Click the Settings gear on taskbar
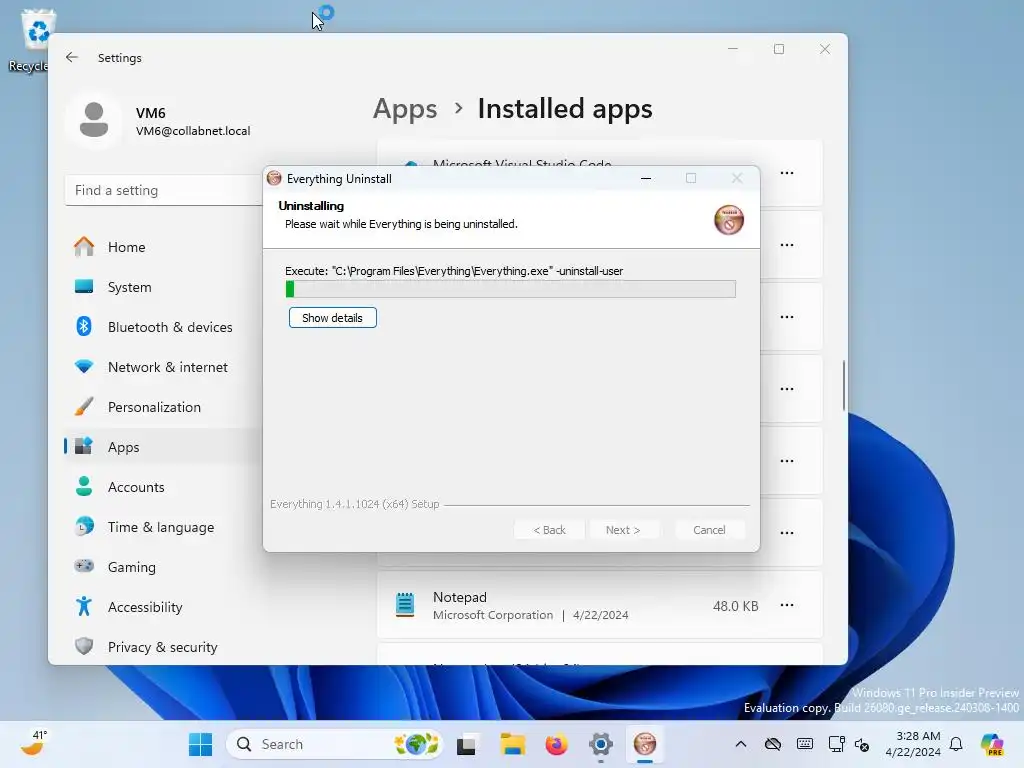Viewport: 1024px width, 768px height. [601, 744]
